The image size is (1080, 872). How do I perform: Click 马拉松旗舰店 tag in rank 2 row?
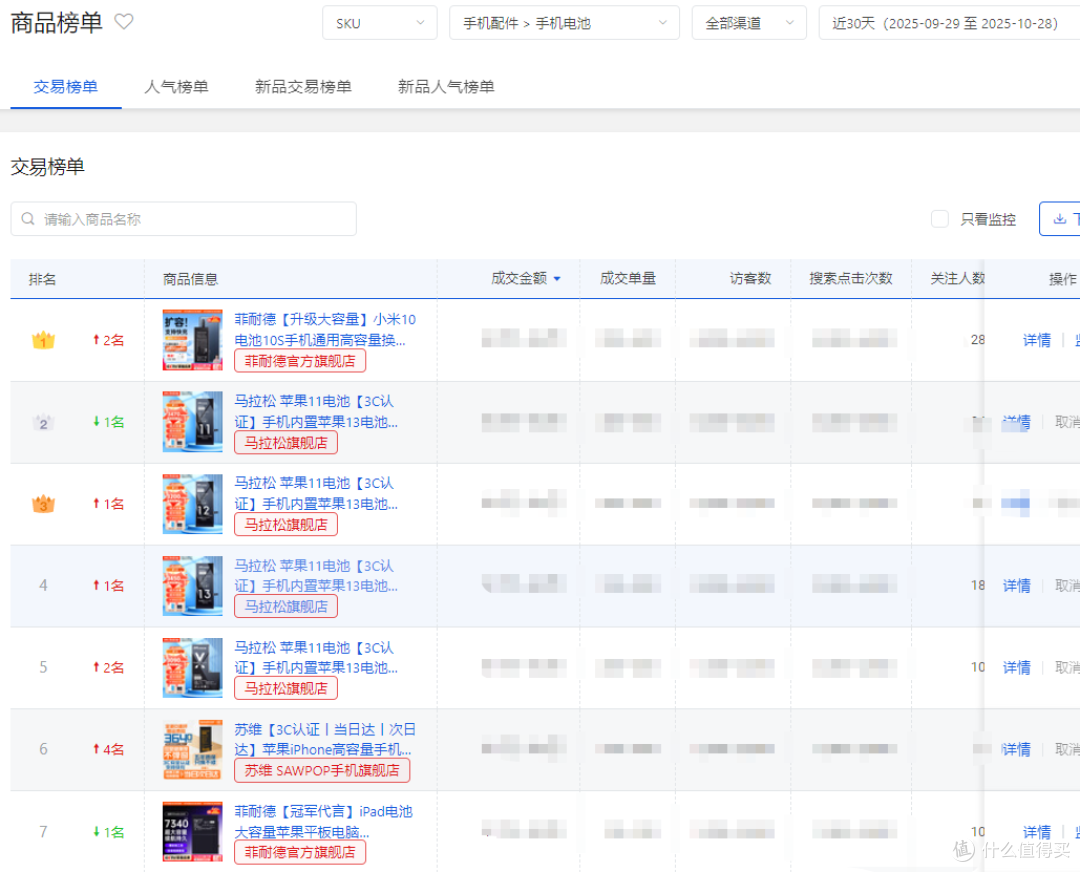(x=286, y=443)
